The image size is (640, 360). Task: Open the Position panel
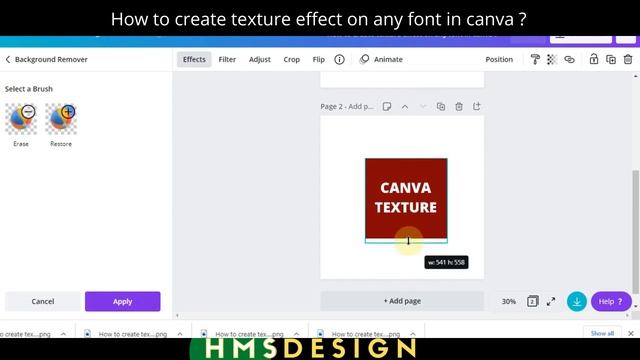499,60
